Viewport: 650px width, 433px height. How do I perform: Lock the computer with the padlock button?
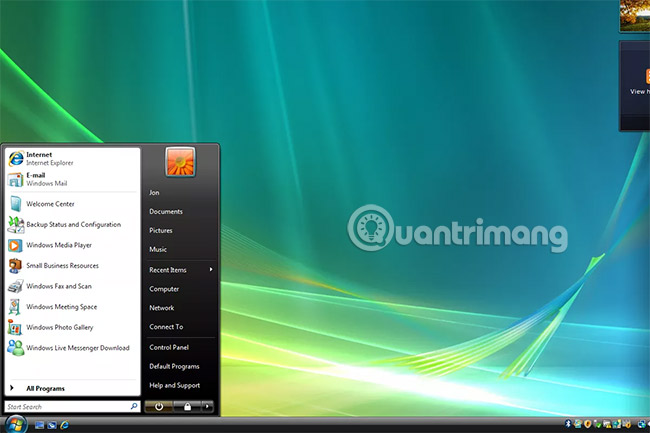pyautogui.click(x=187, y=407)
